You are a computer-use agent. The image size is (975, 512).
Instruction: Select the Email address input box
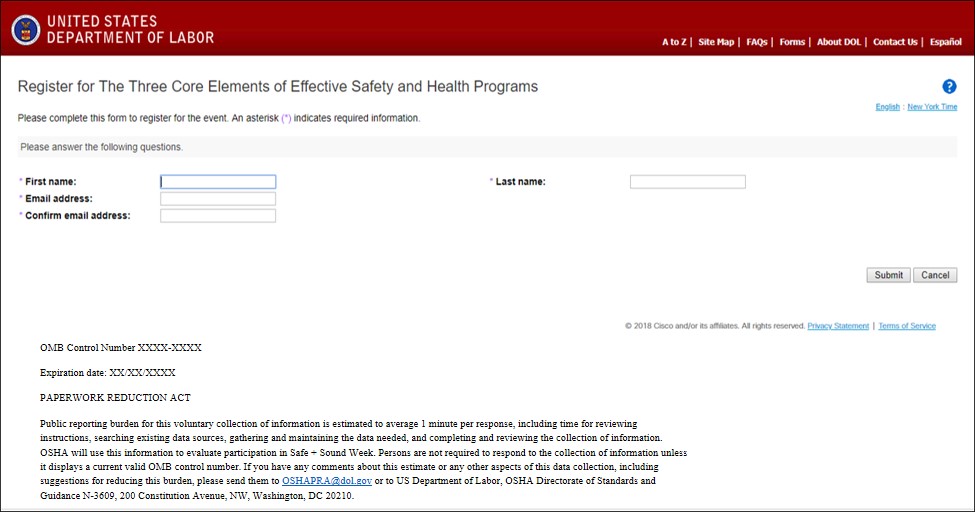pos(218,199)
